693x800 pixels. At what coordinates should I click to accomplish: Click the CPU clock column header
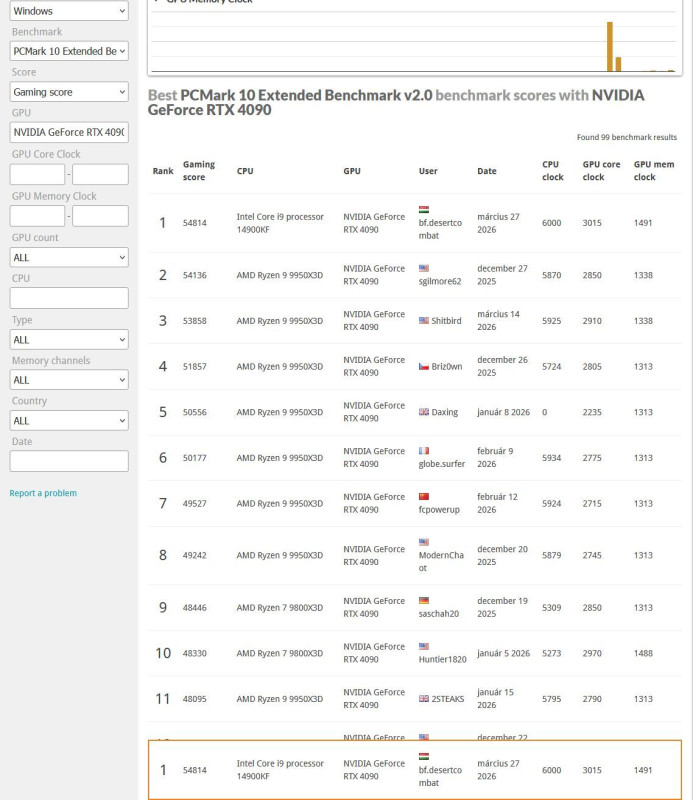tap(553, 170)
